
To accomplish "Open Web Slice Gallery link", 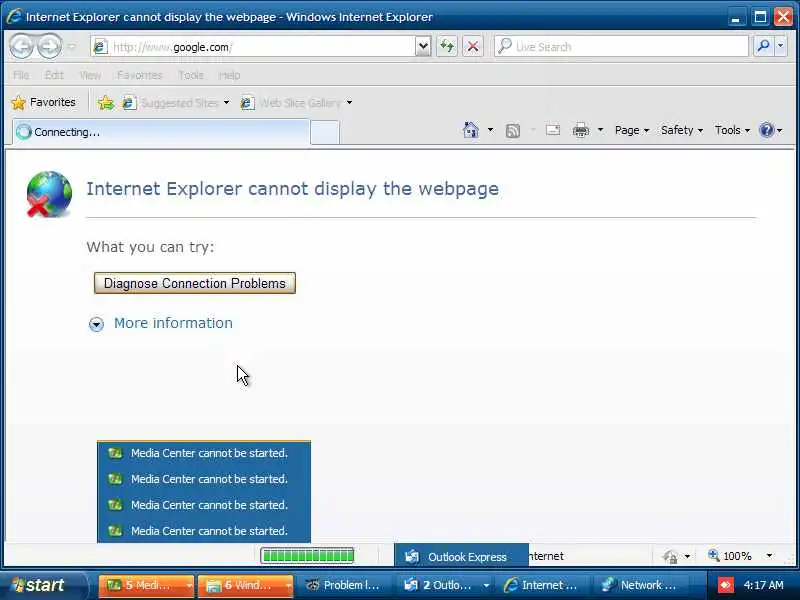I will [x=296, y=103].
